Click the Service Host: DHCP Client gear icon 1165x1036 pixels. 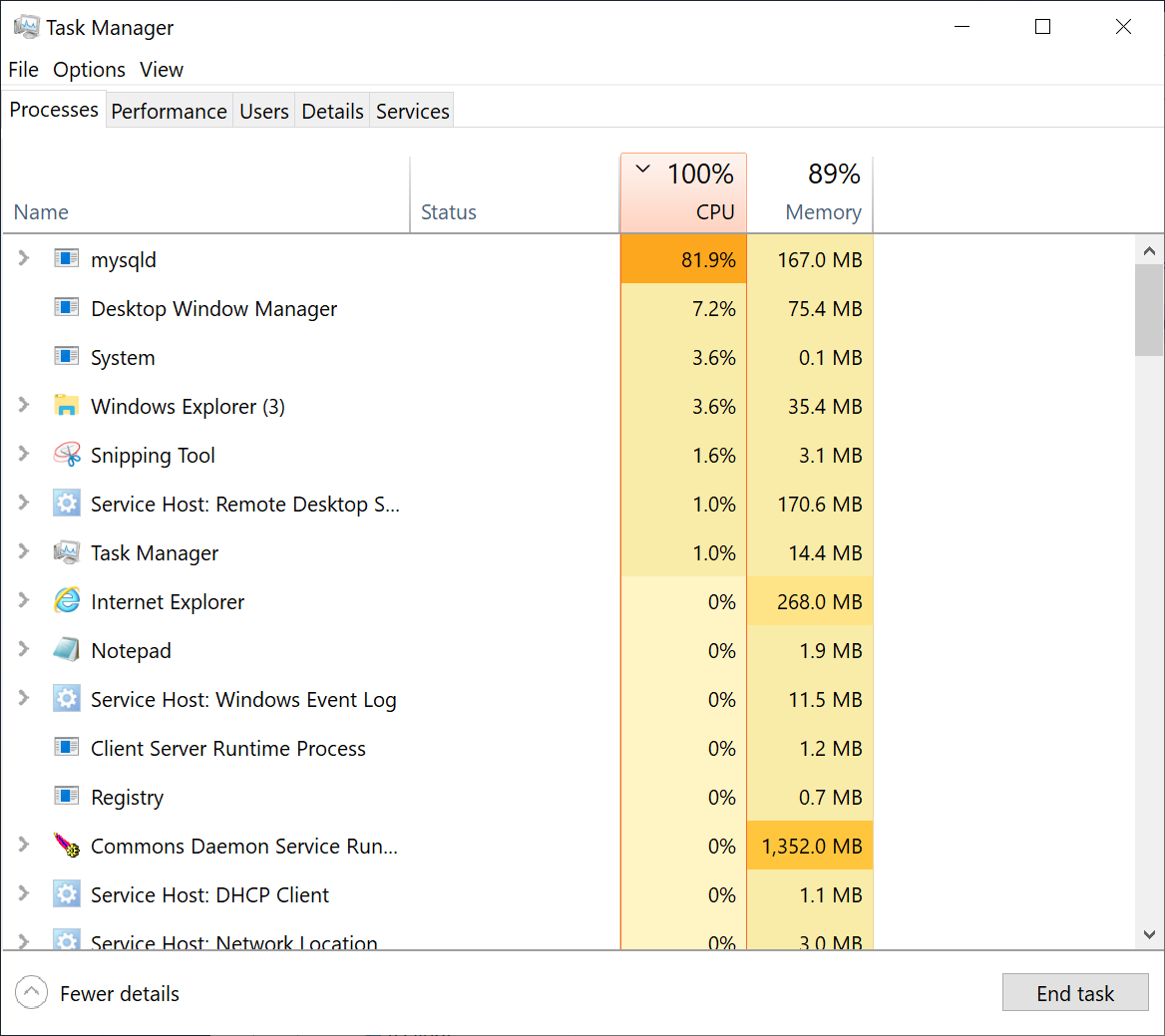point(66,894)
